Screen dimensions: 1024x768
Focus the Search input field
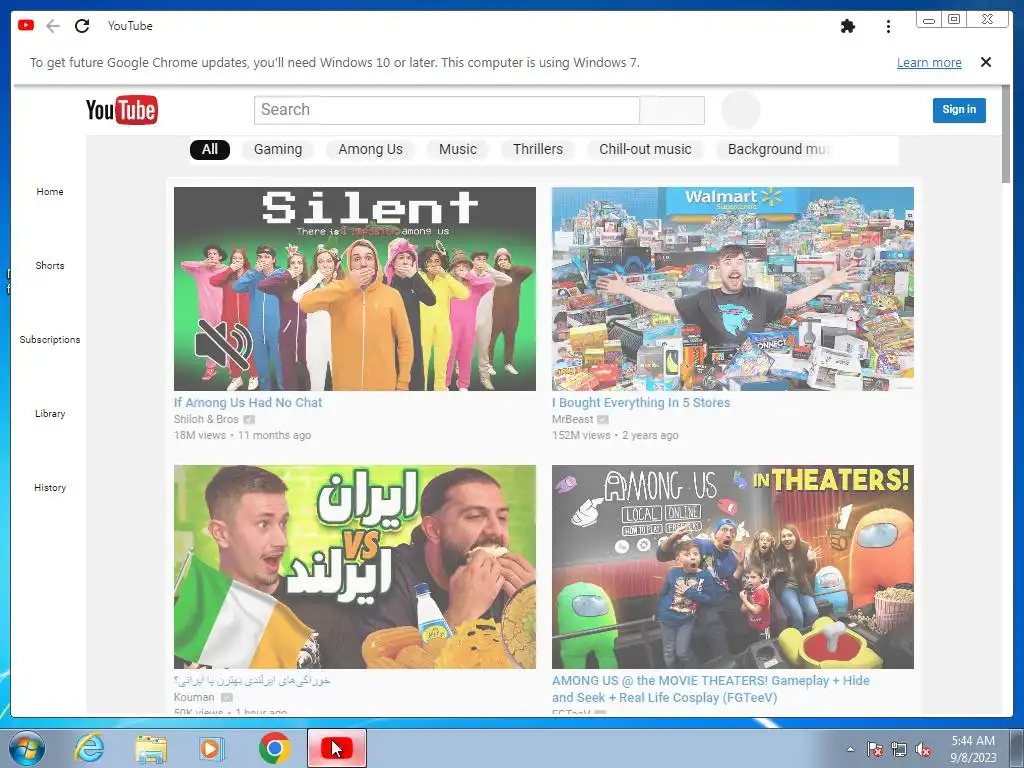447,110
